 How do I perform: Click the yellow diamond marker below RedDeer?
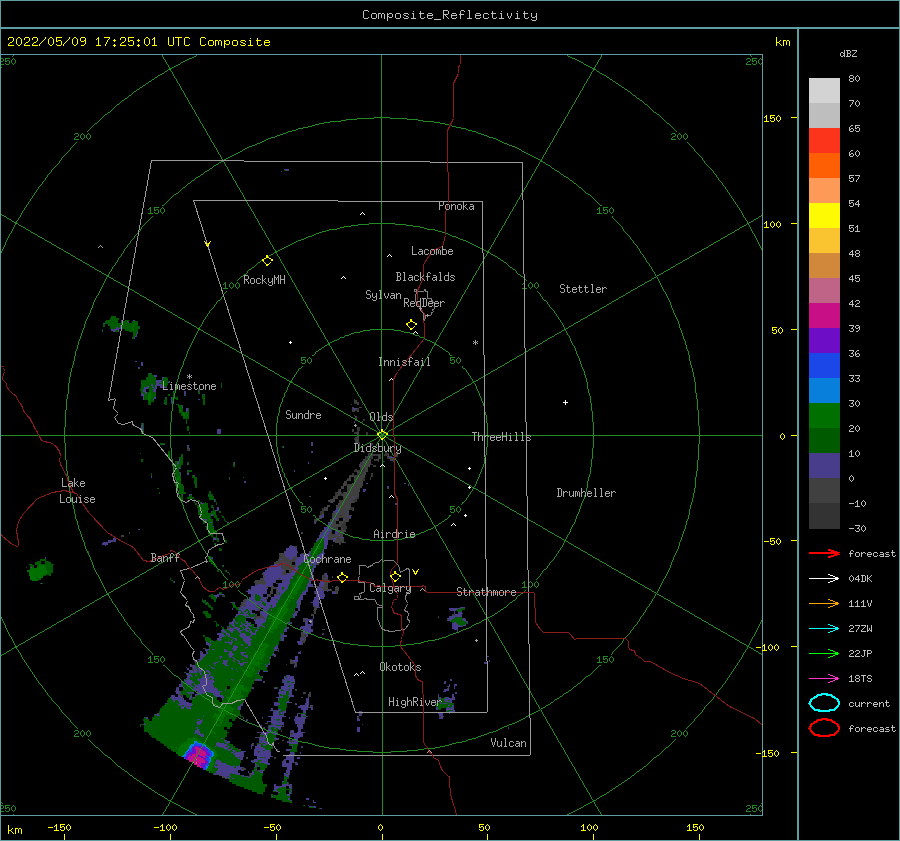tap(411, 325)
